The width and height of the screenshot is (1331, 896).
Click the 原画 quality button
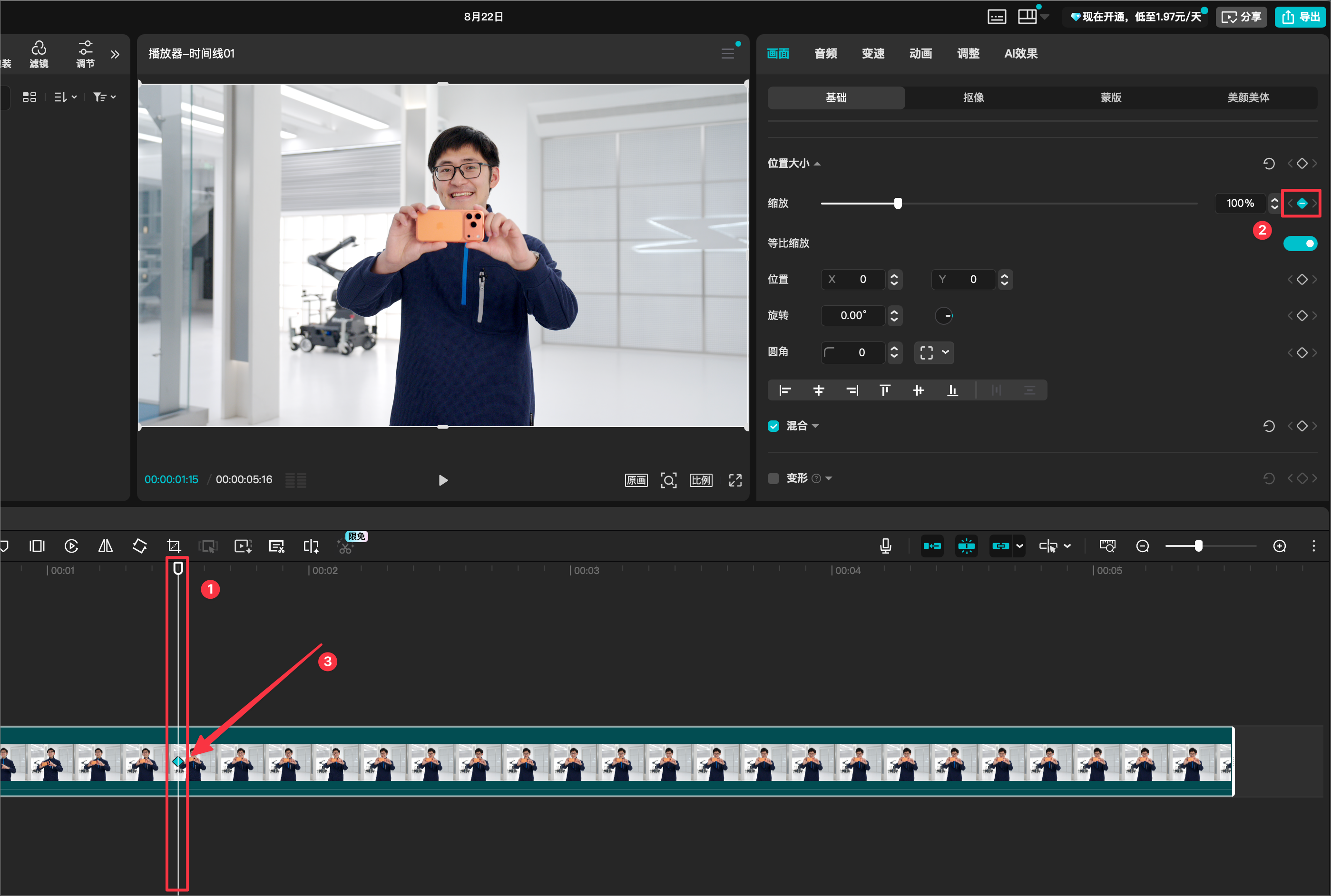[636, 480]
